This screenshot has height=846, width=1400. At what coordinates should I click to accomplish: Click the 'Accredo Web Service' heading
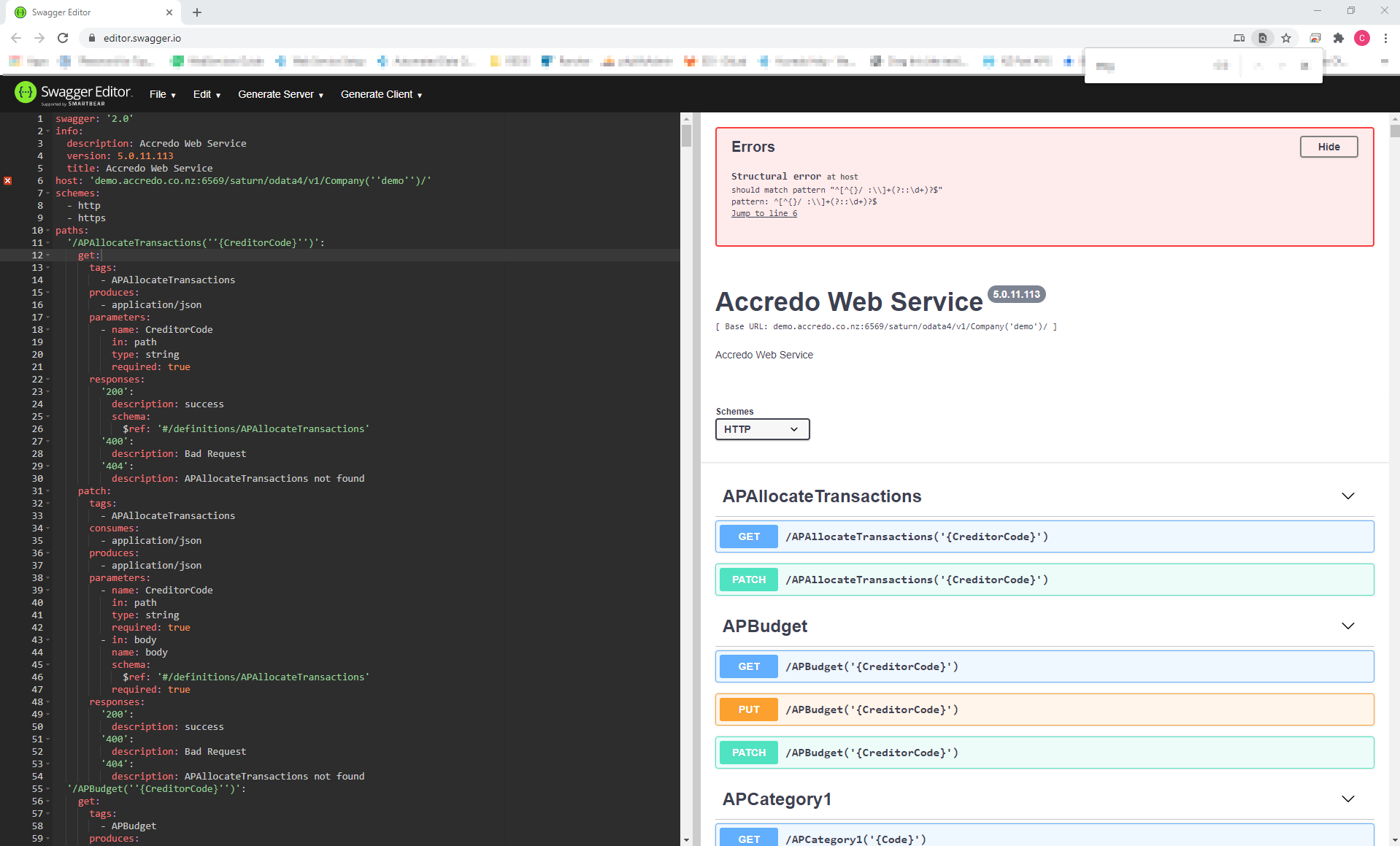[x=849, y=301]
